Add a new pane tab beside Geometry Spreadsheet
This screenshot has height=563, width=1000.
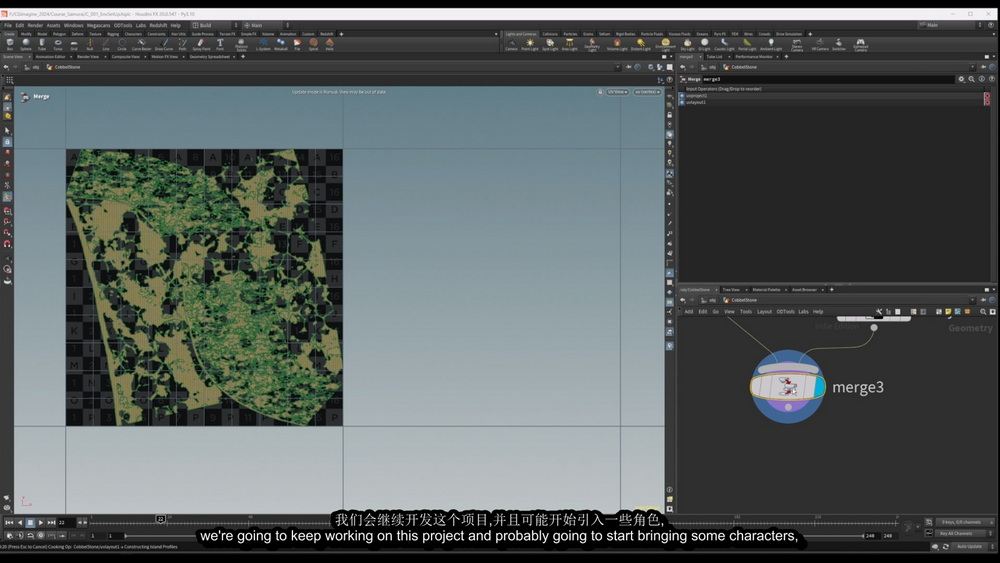(243, 57)
